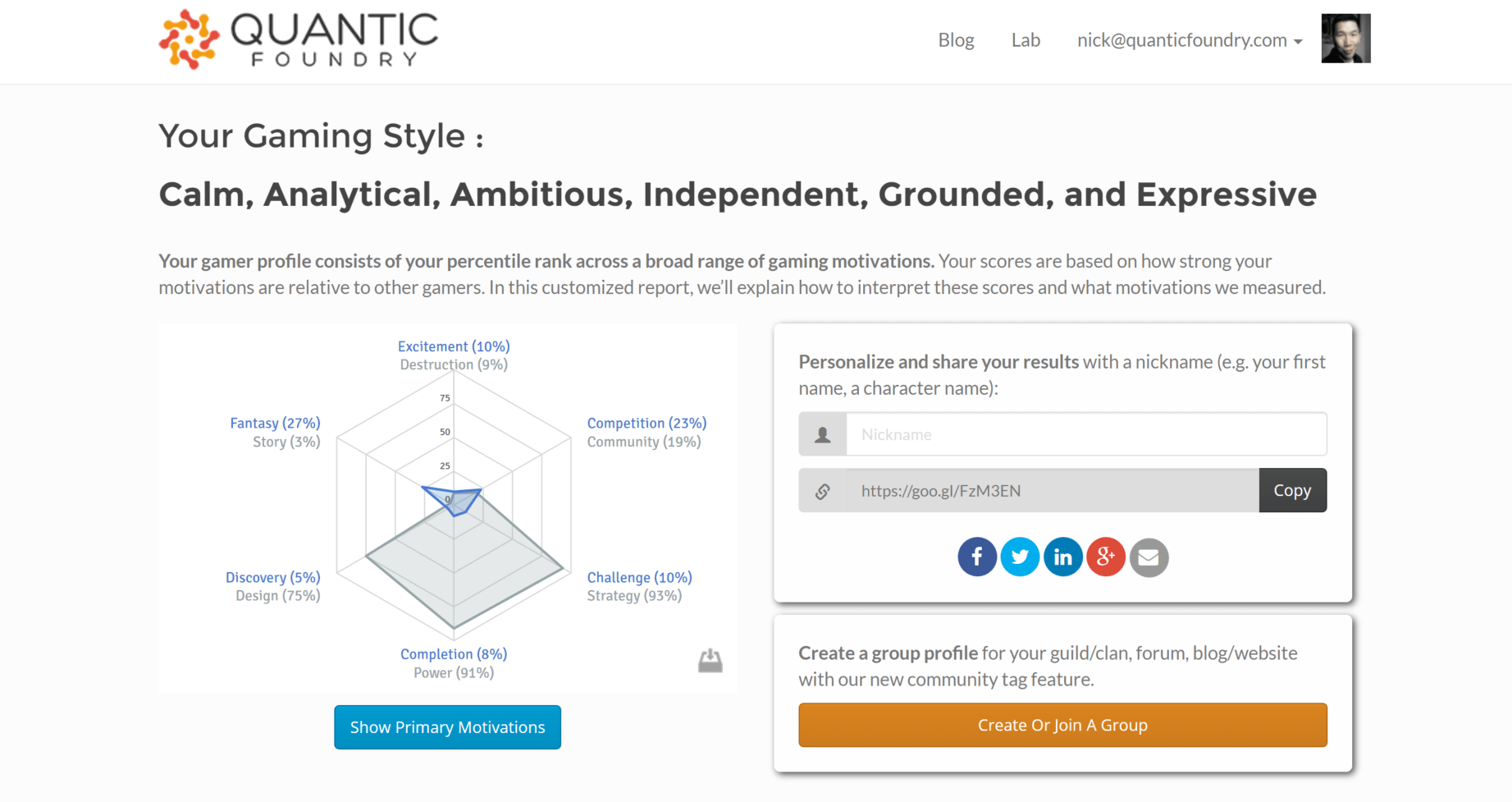This screenshot has width=1512, height=802.
Task: Open the Lab page
Action: 1026,40
